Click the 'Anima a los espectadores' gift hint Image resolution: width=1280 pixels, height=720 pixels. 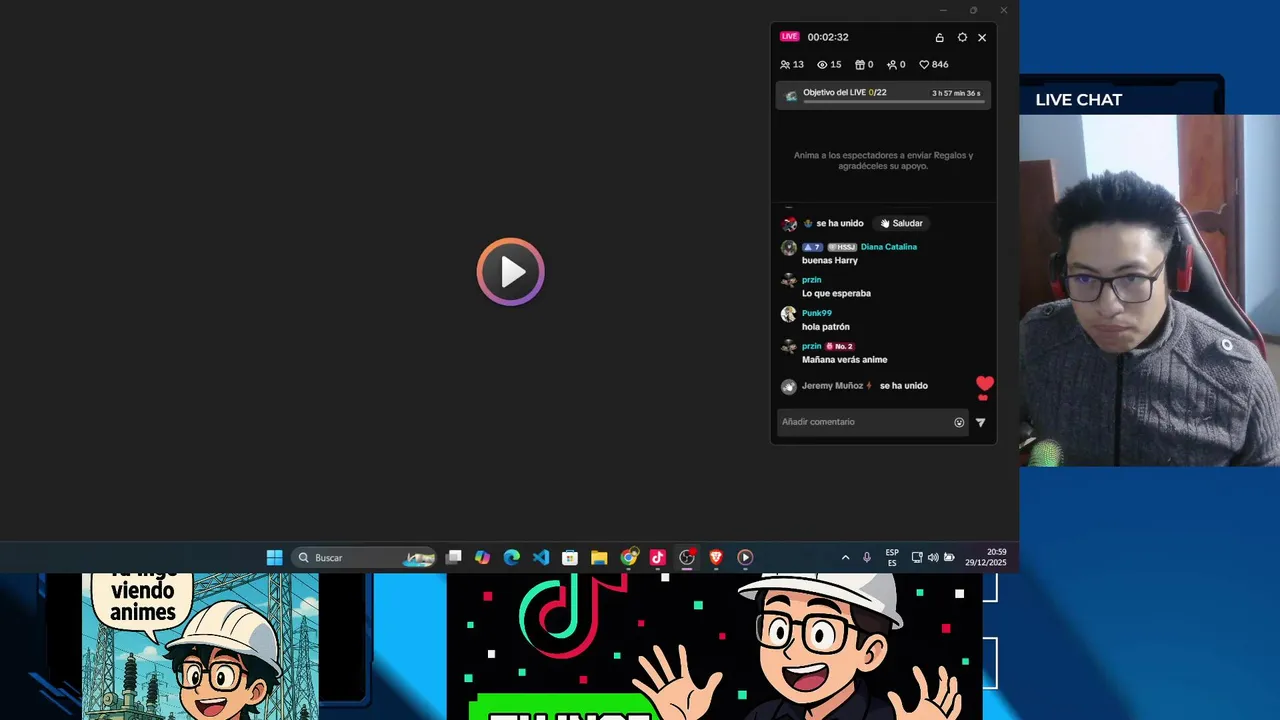(883, 160)
